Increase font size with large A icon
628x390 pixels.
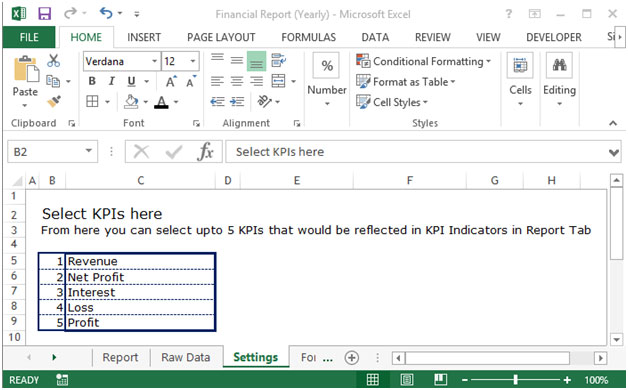click(171, 81)
